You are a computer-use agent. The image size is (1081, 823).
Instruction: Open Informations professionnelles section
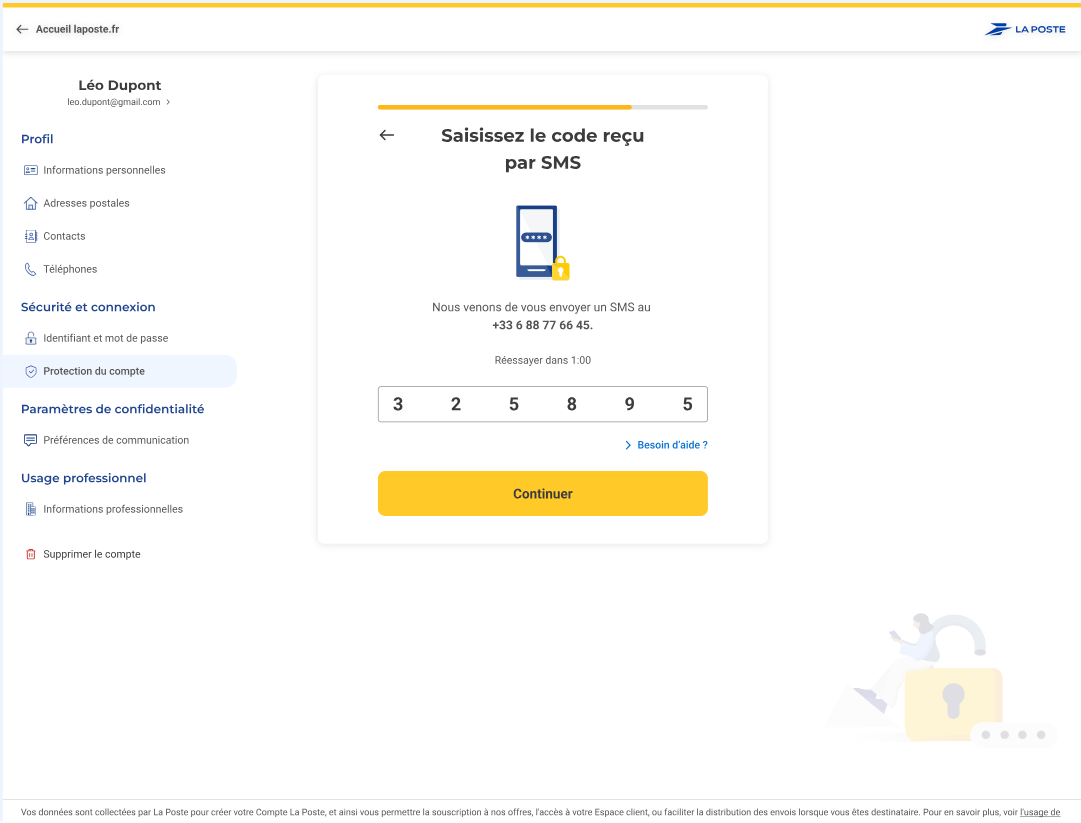113,509
